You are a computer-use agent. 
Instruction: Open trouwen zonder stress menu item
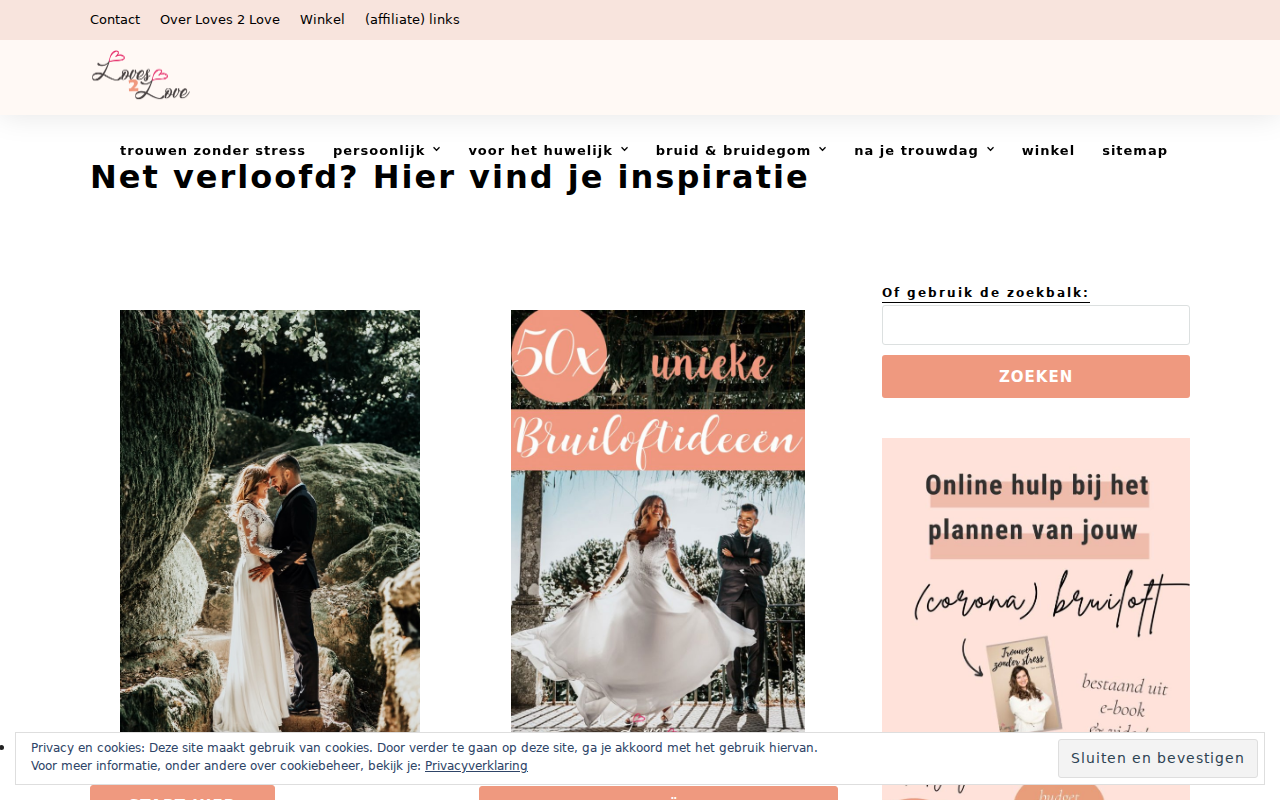point(213,151)
